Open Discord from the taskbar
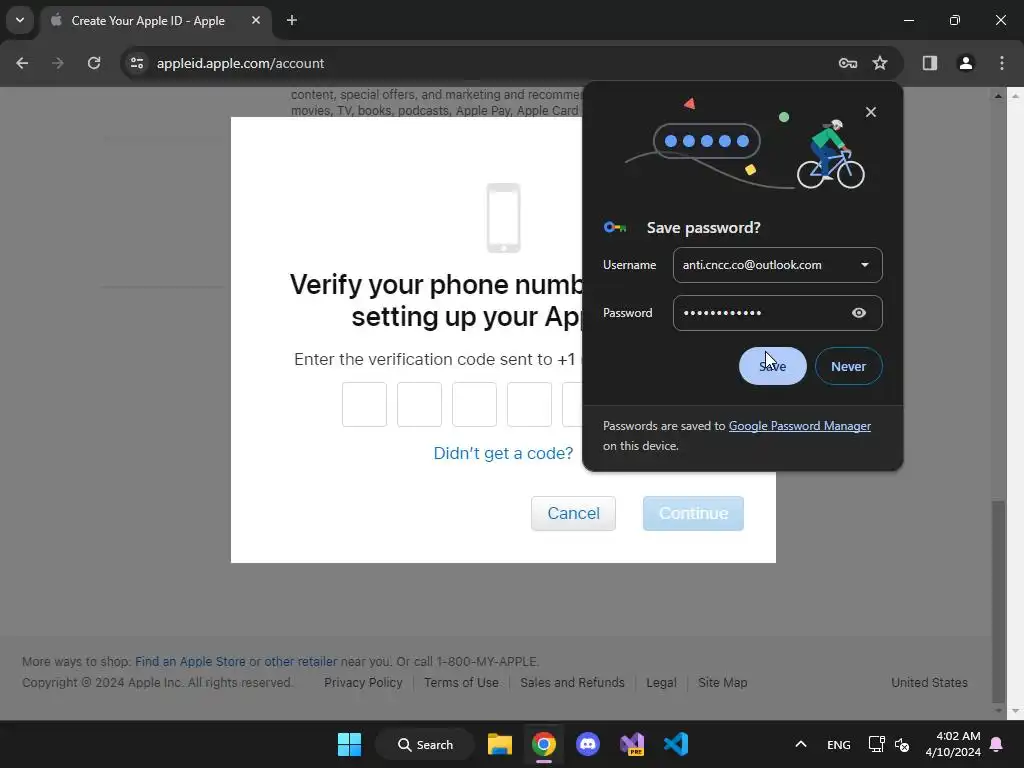 pyautogui.click(x=588, y=744)
